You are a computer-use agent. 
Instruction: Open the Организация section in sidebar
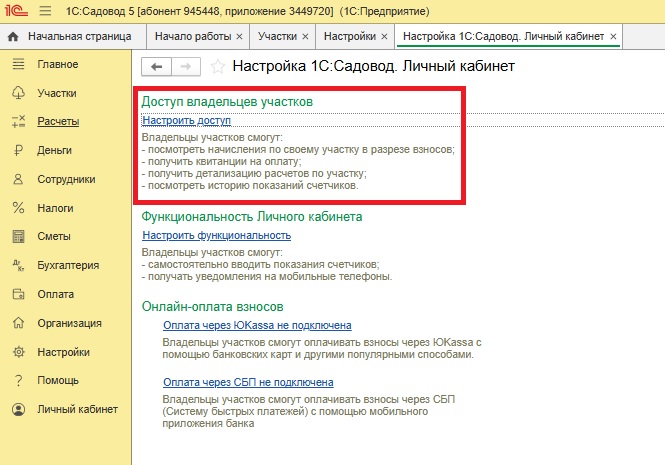tap(70, 323)
